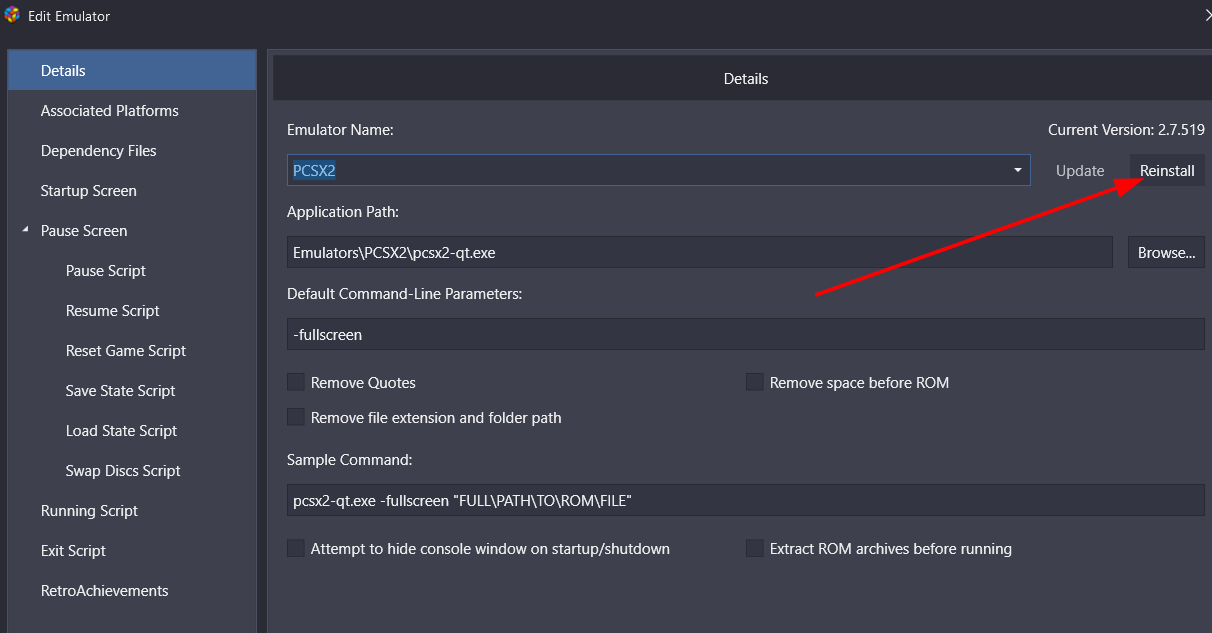Click the LaunchBox app icon in title bar
This screenshot has width=1212, height=633.
click(x=12, y=15)
